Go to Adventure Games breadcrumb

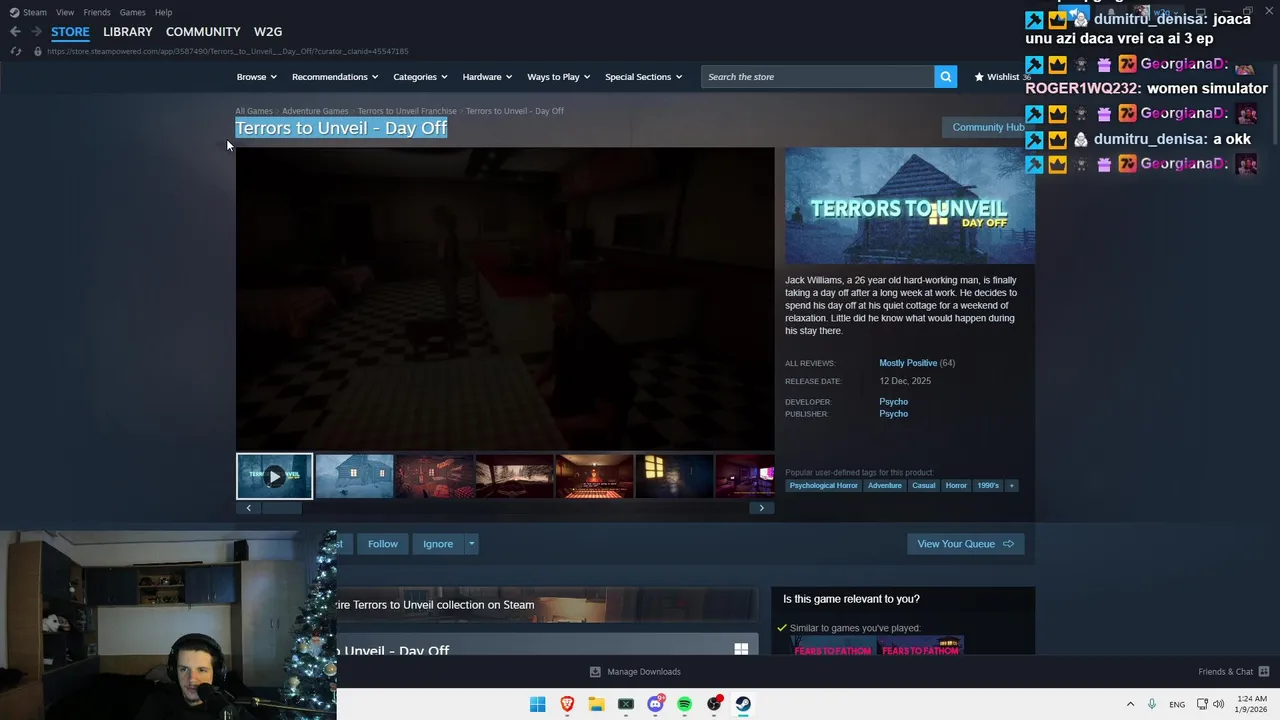pos(315,111)
